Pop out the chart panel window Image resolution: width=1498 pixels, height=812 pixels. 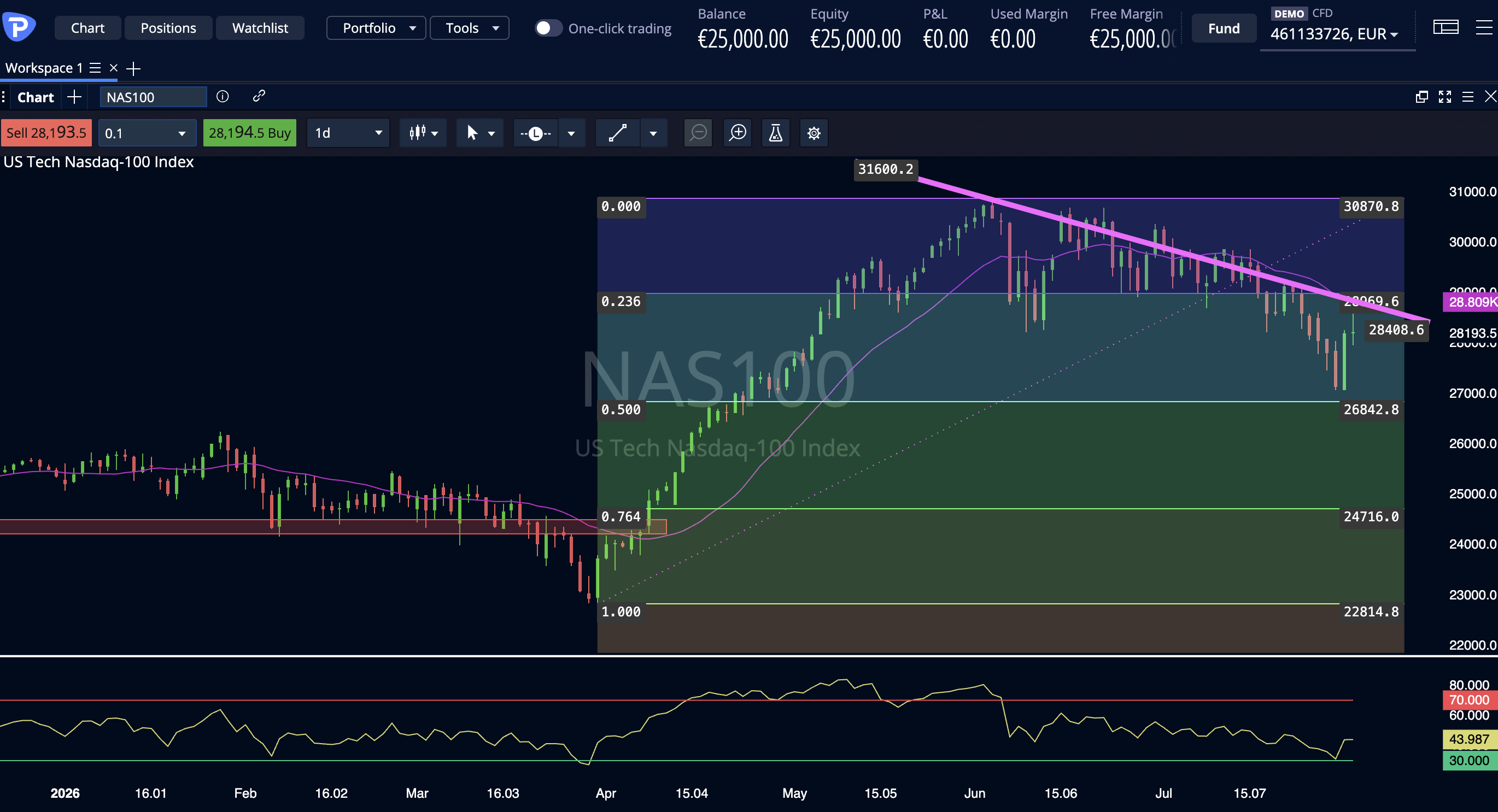(1422, 97)
